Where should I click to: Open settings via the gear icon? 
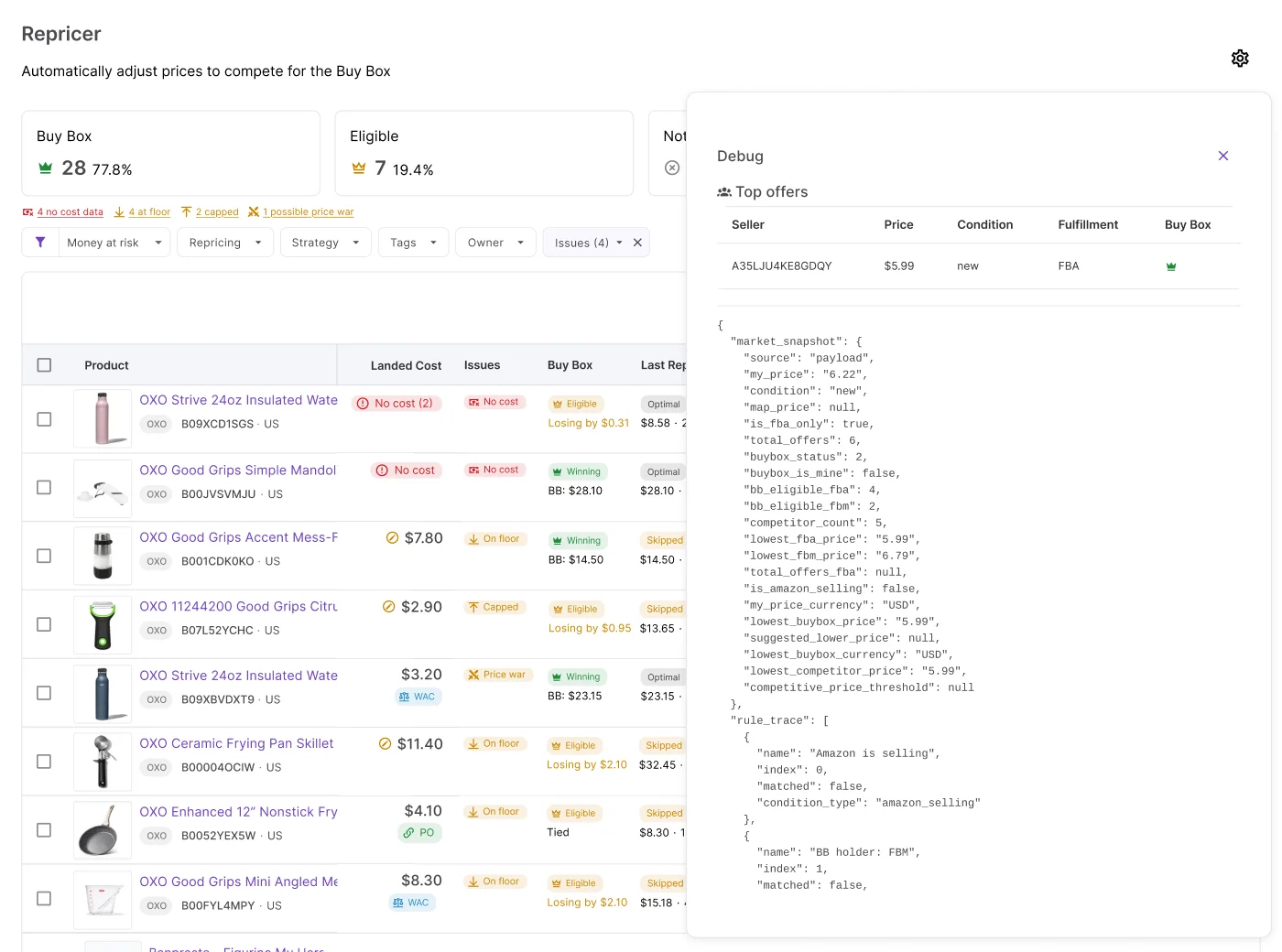click(1240, 59)
